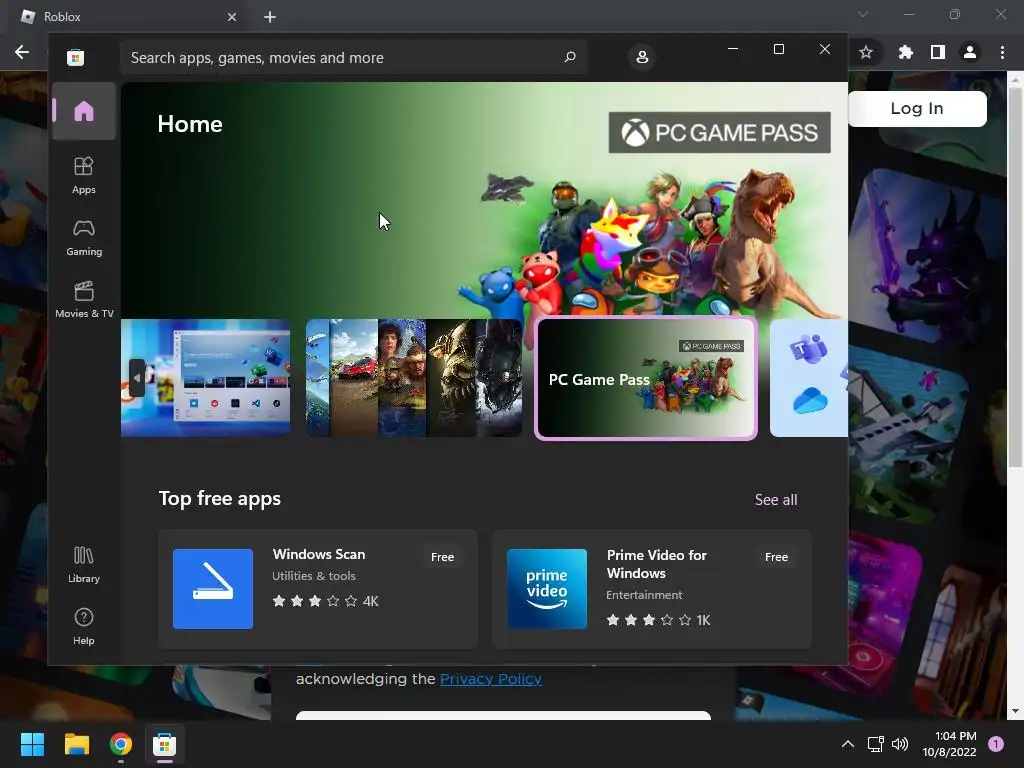Go to the Gaming section

coord(84,237)
